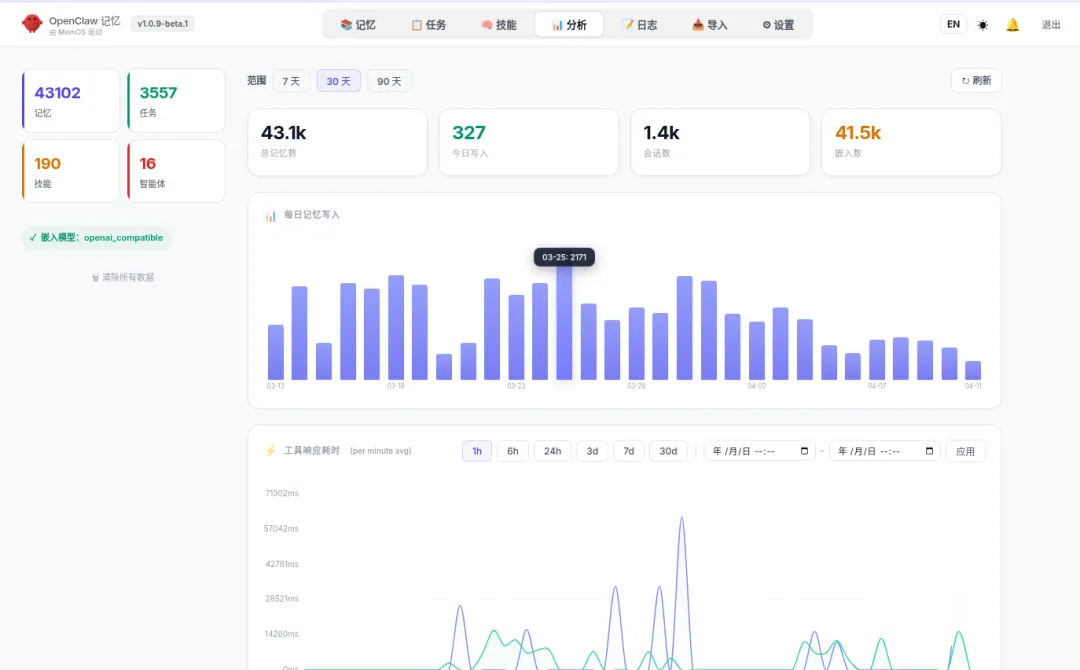
Task: Click the 327 今日写入 stat card
Action: [x=529, y=142]
